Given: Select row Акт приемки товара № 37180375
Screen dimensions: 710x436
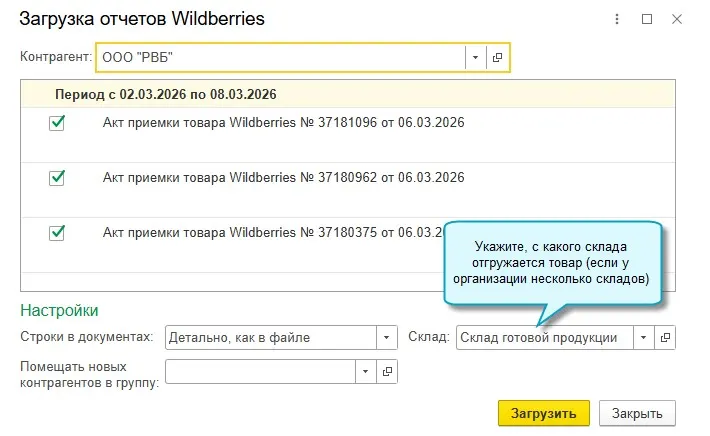Looking at the screenshot, I should [x=348, y=245].
